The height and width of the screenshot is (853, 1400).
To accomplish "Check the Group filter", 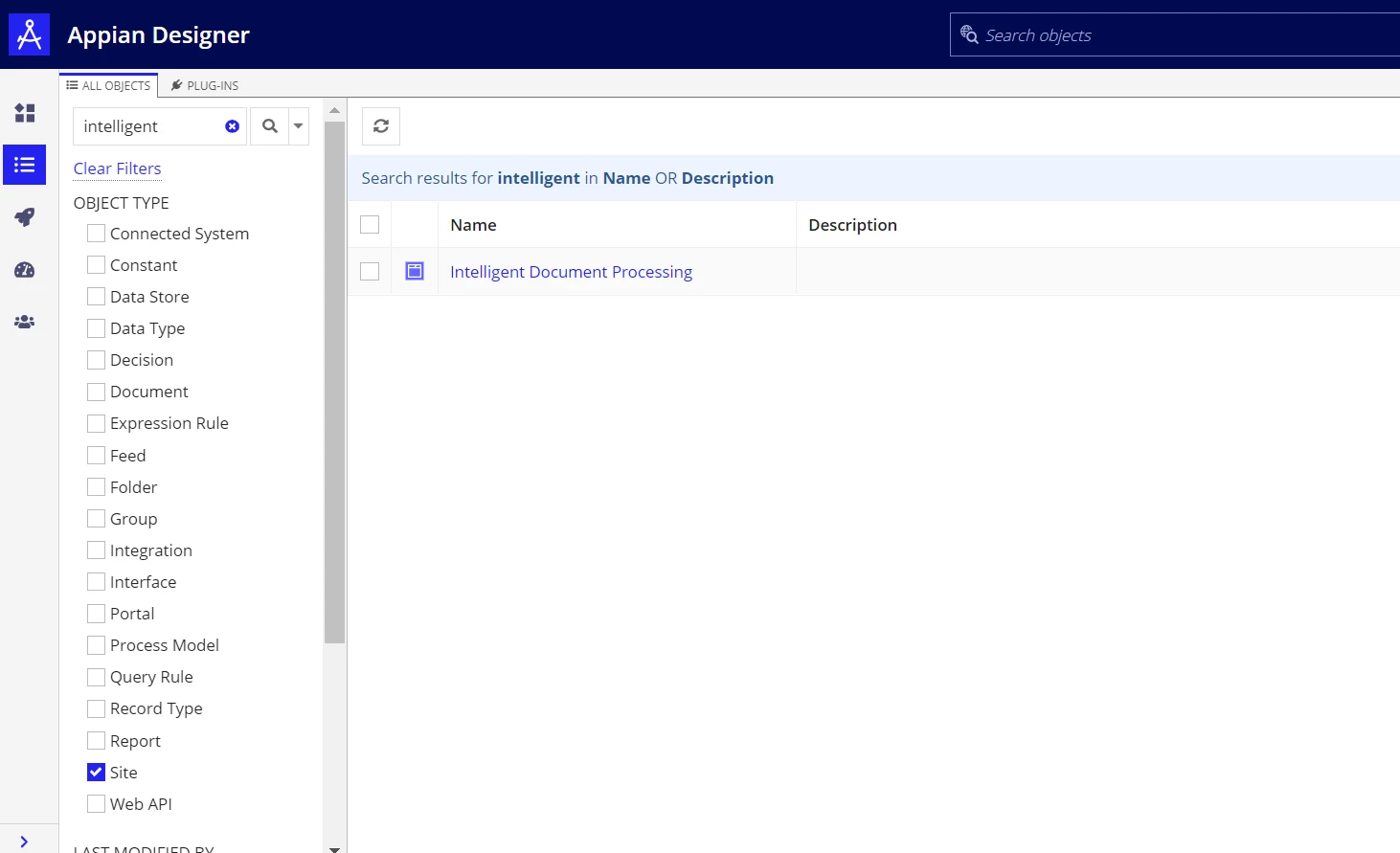I will click(x=96, y=519).
